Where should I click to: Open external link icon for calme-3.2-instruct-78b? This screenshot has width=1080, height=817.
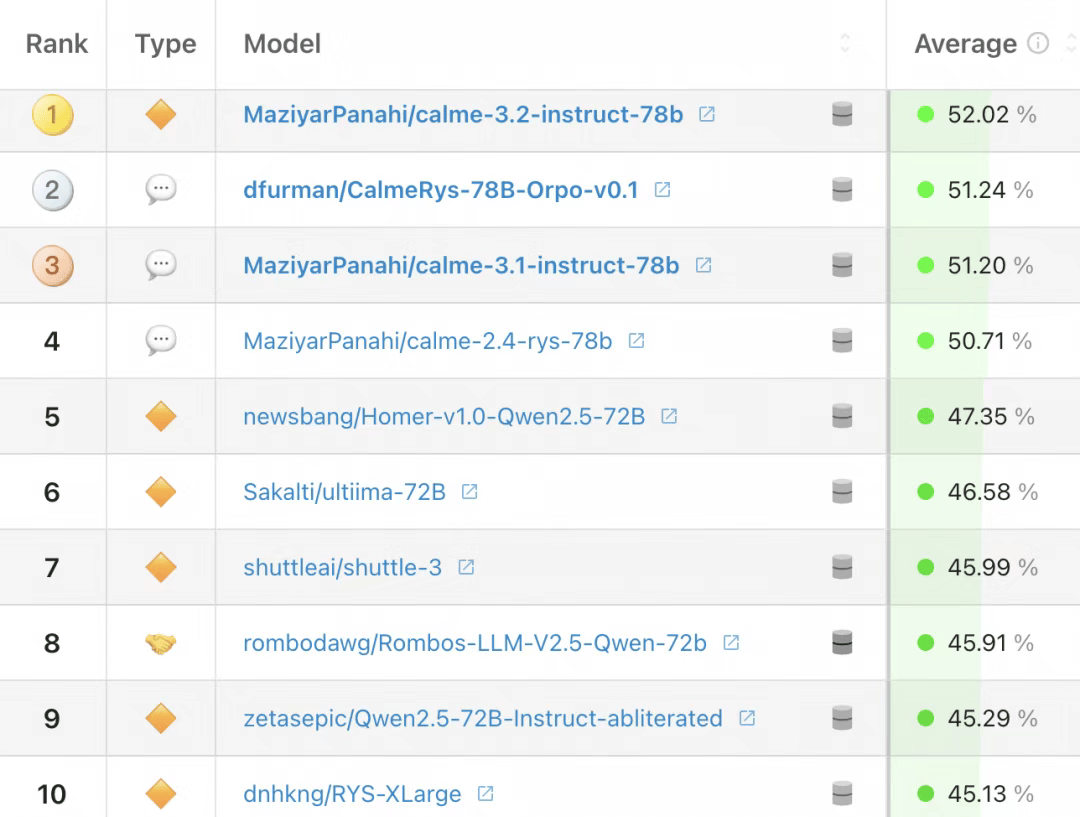point(707,114)
